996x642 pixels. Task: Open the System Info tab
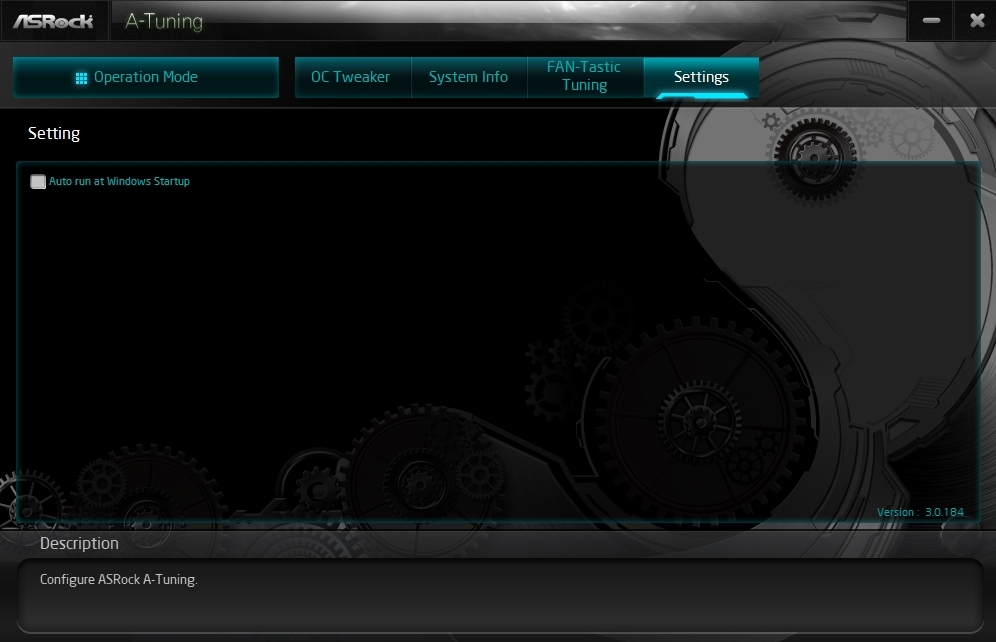point(469,77)
